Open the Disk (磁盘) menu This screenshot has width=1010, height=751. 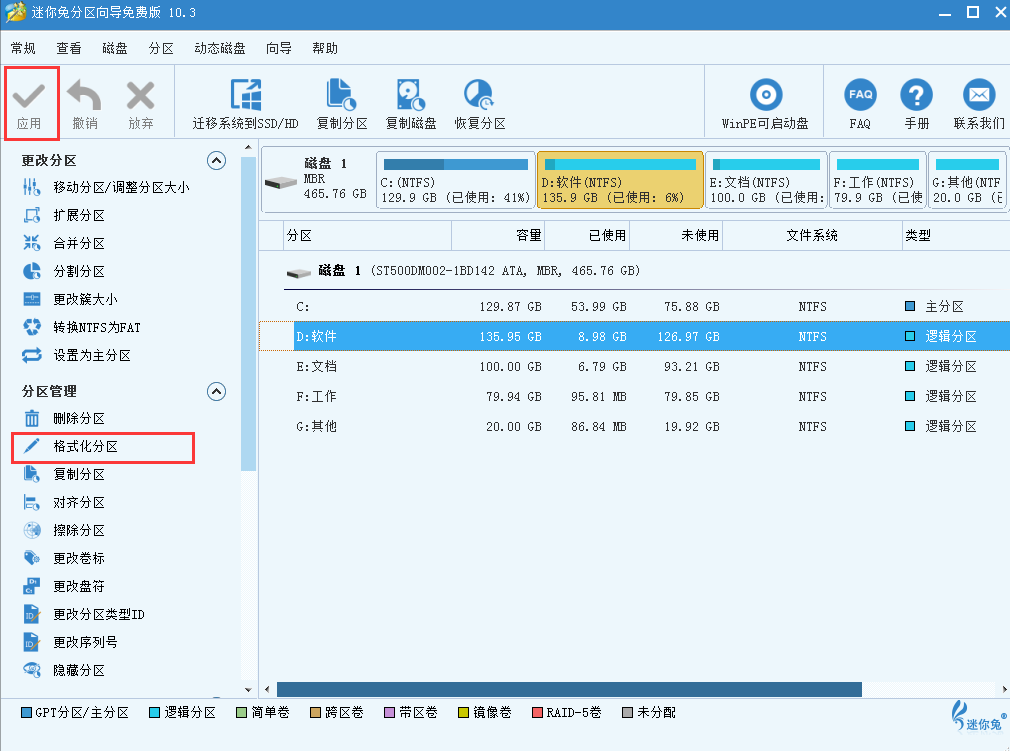pyautogui.click(x=115, y=48)
